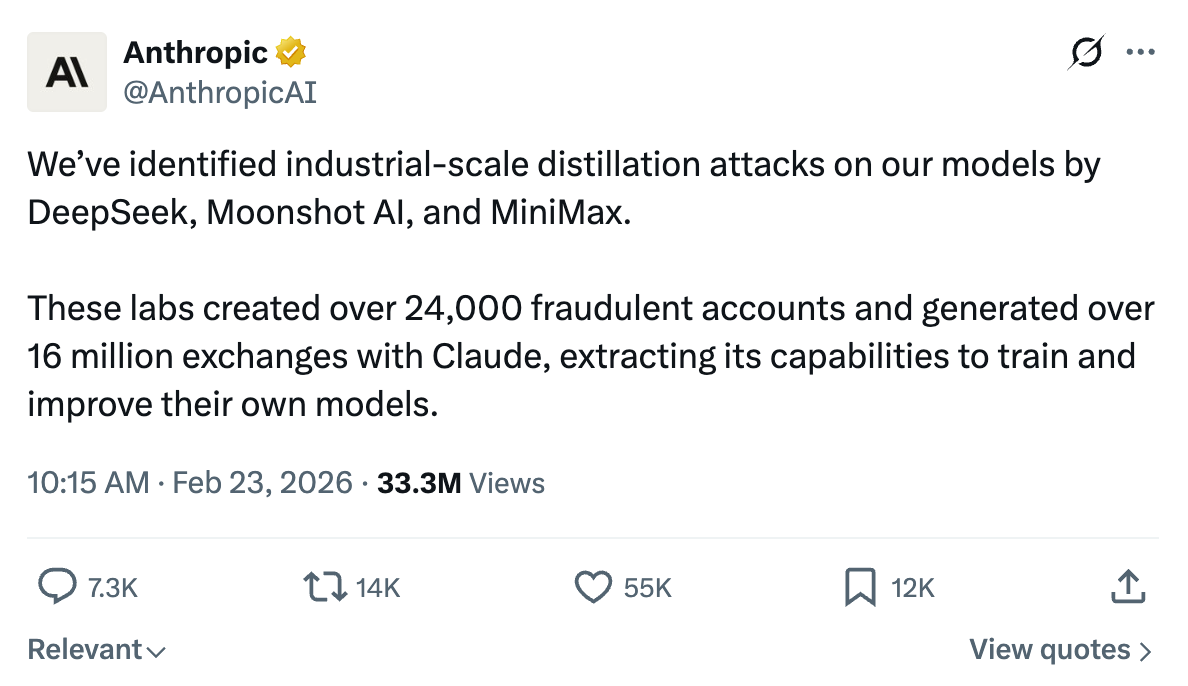Image resolution: width=1188 pixels, height=686 pixels.
Task: Open the 10:15 AM Feb 23 timestamp
Action: pyautogui.click(x=190, y=484)
